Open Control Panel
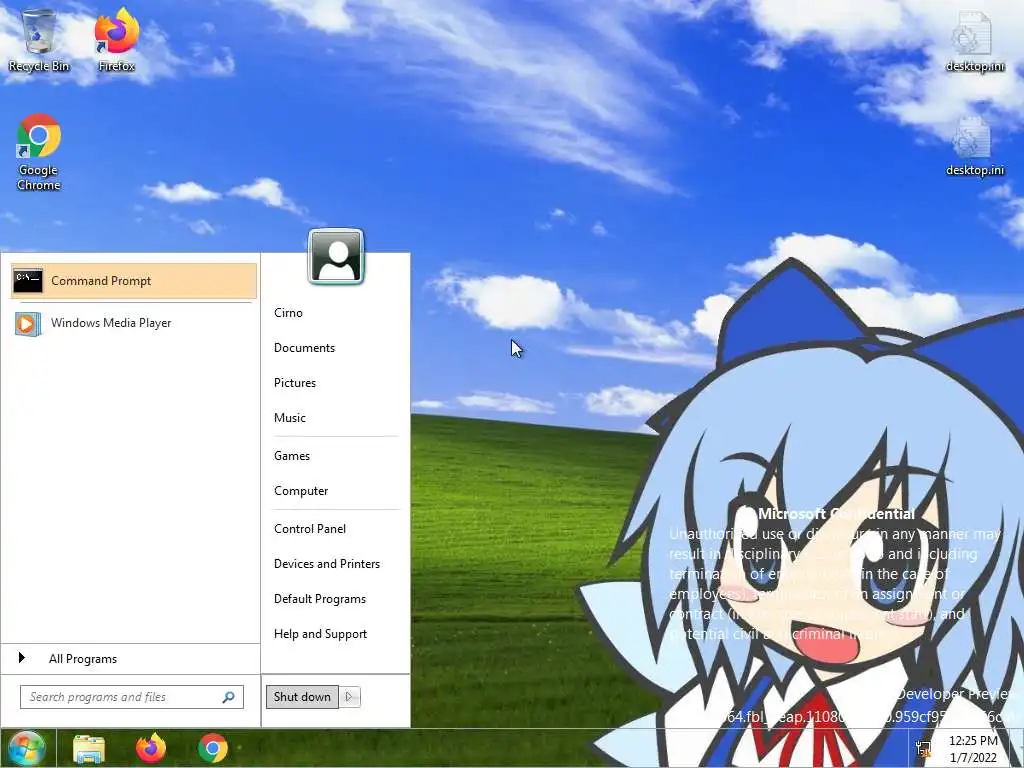1024x768 pixels. click(310, 529)
